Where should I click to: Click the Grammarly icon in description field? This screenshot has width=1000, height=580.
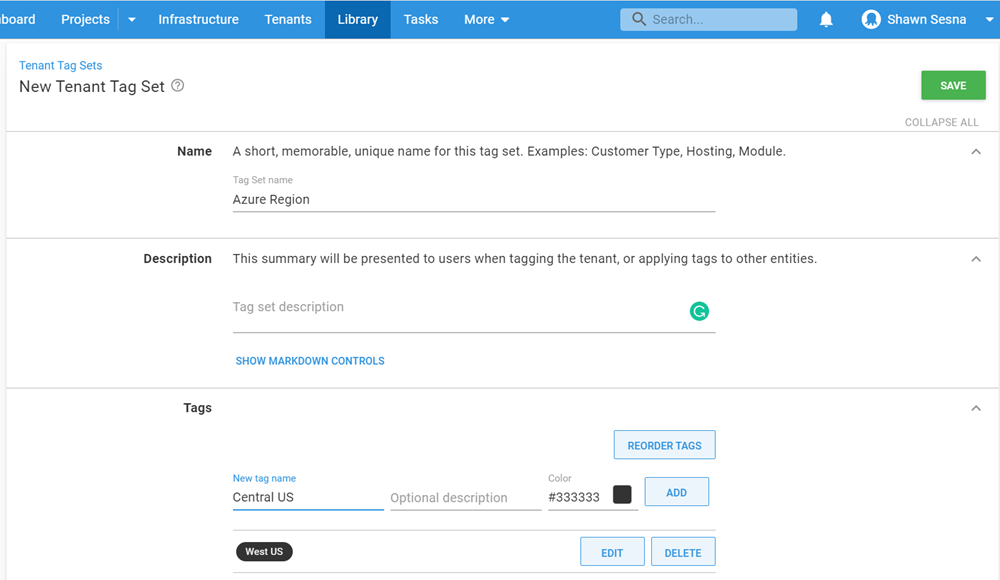click(x=699, y=311)
